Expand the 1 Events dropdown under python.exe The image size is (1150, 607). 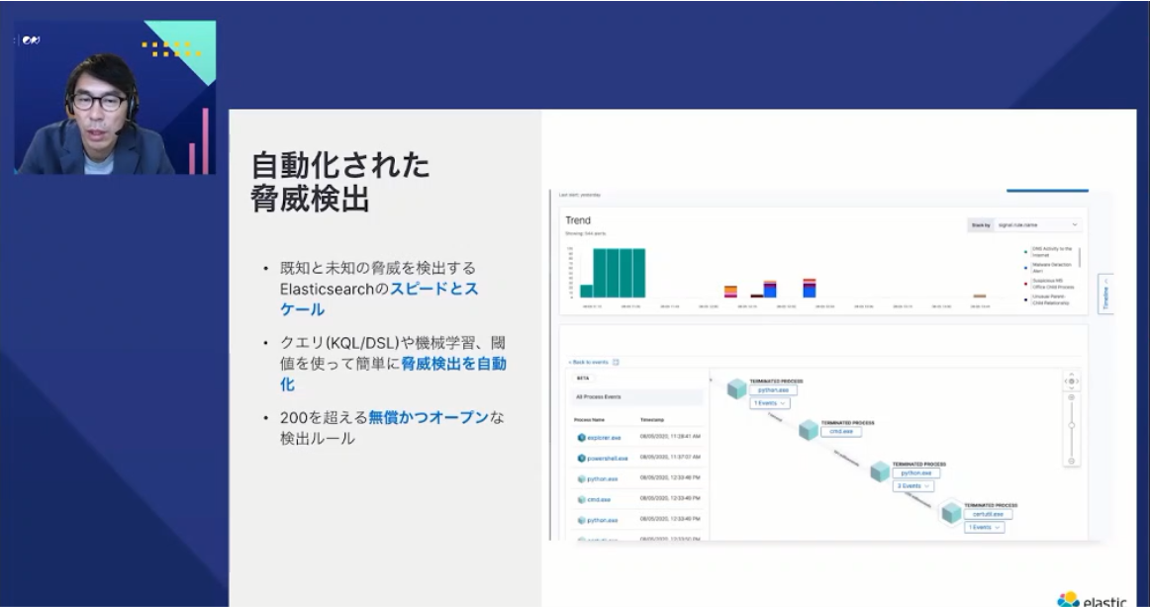[771, 402]
